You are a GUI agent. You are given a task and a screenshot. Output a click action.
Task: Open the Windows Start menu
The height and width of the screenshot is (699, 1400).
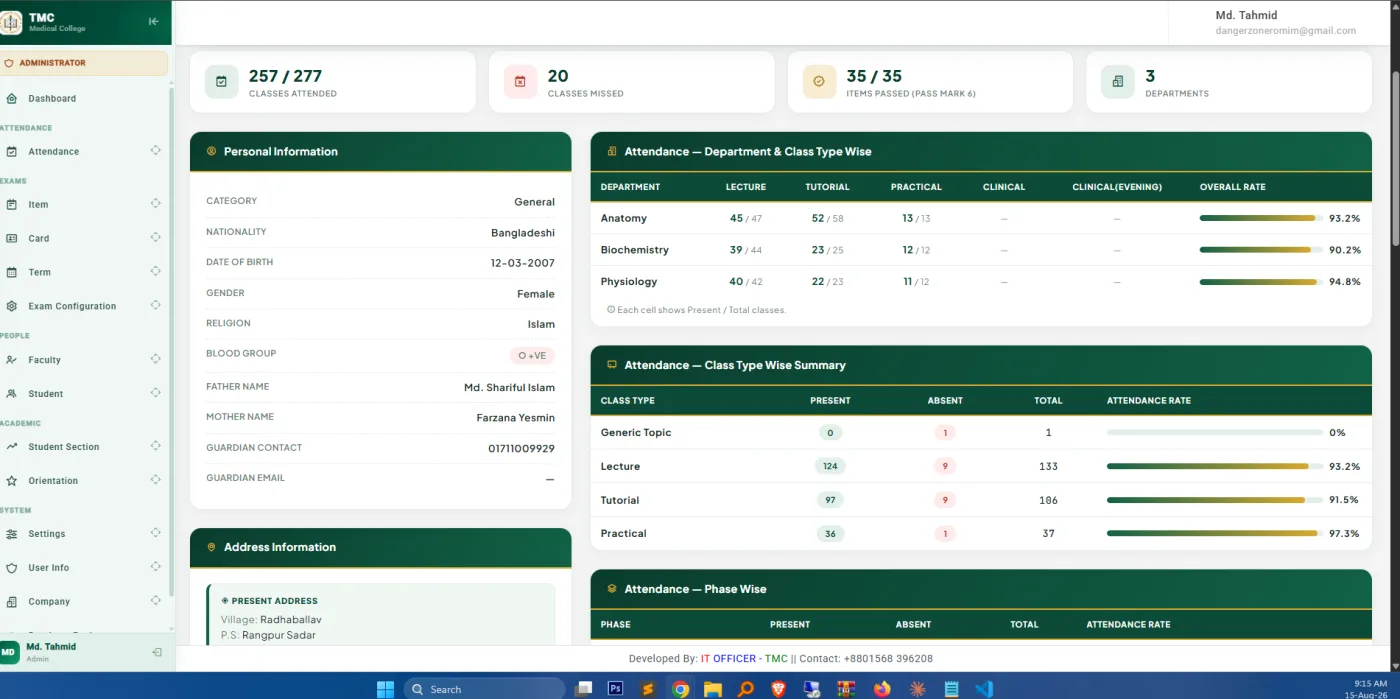pyautogui.click(x=385, y=688)
